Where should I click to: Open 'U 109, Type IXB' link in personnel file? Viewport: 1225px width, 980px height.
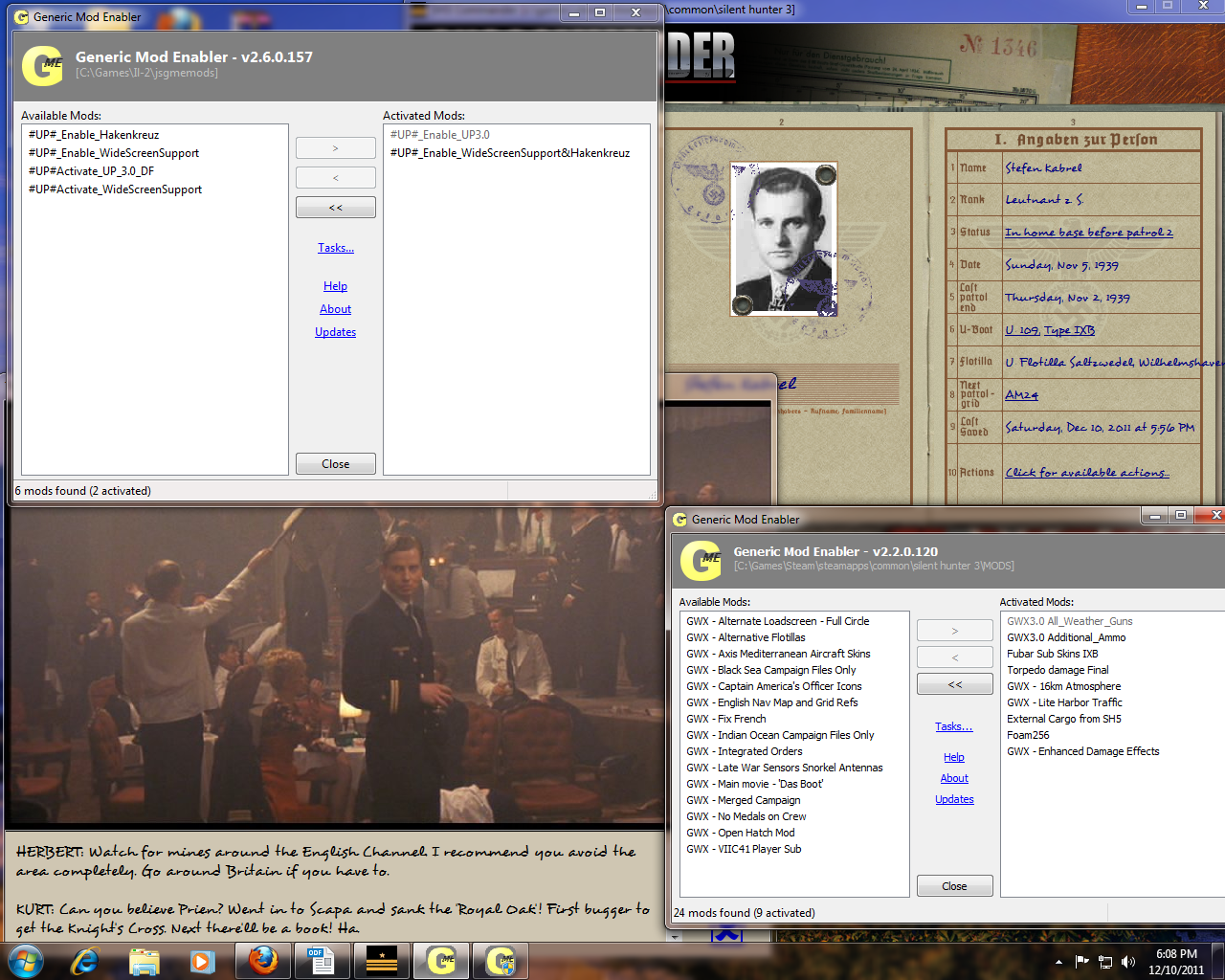point(1050,330)
